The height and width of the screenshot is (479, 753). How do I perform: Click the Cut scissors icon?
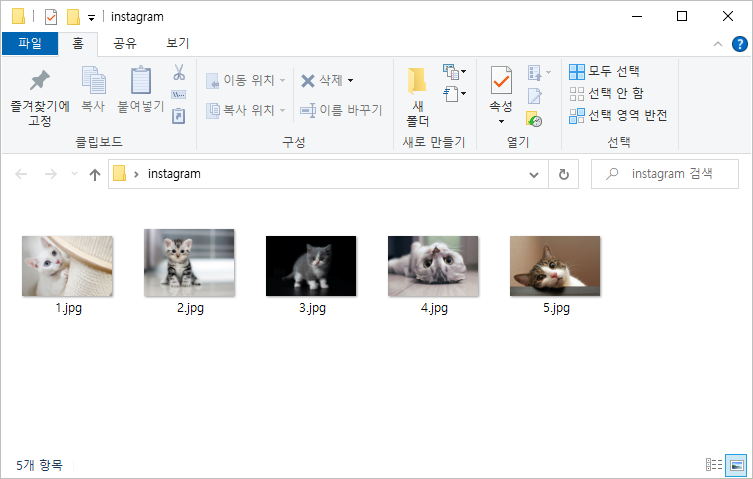pyautogui.click(x=179, y=73)
